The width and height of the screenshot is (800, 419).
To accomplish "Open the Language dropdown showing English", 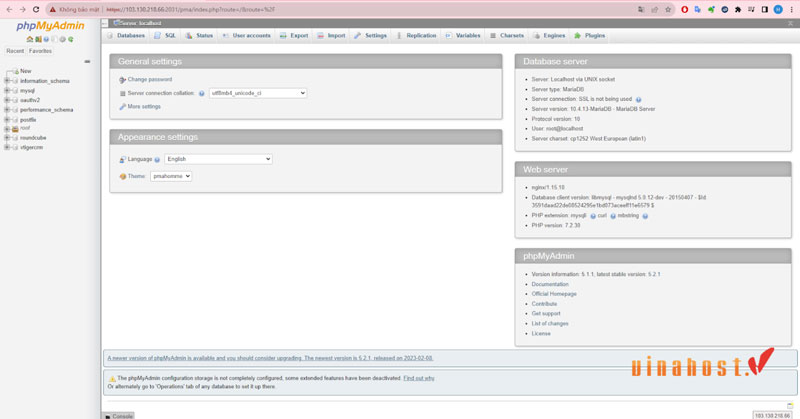I will 218,159.
